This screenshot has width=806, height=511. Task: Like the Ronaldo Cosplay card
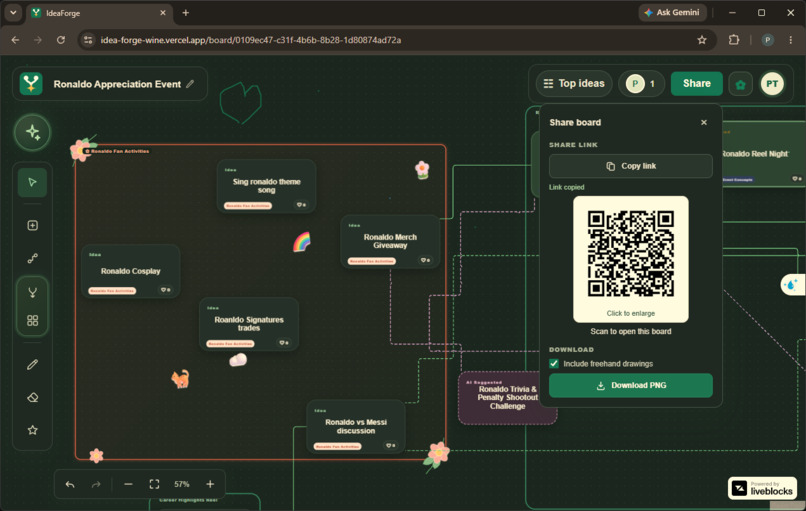[x=166, y=290]
